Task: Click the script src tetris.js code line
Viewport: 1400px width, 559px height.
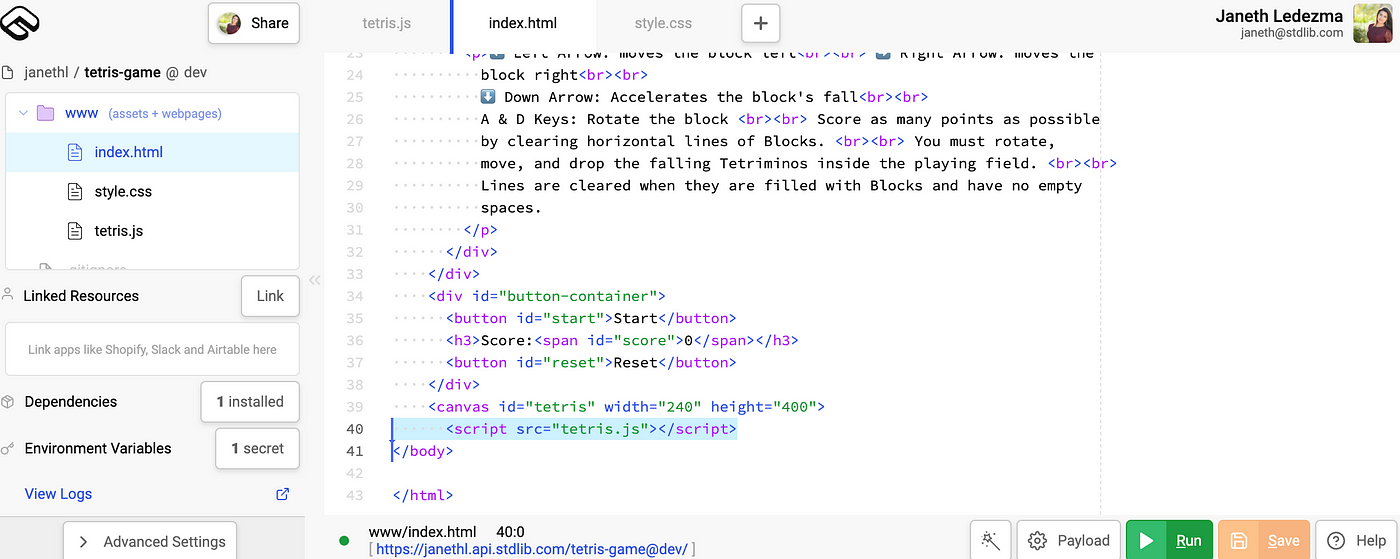Action: coord(591,429)
